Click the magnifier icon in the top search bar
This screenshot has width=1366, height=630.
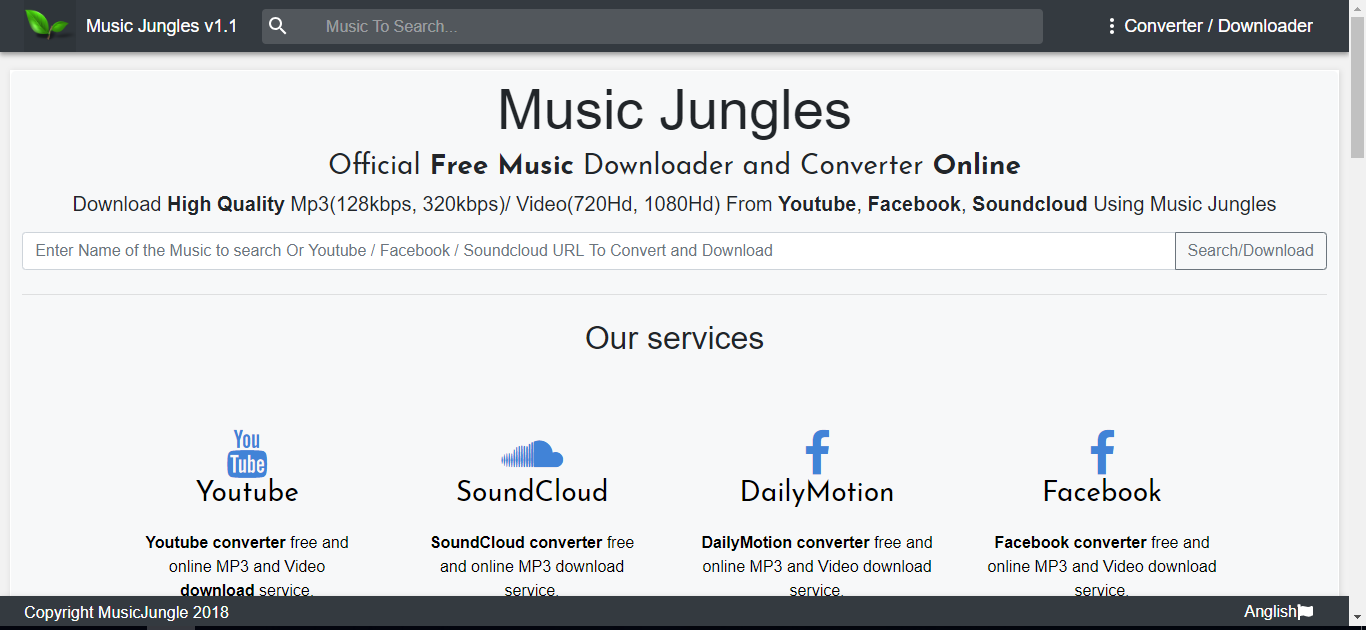[278, 26]
